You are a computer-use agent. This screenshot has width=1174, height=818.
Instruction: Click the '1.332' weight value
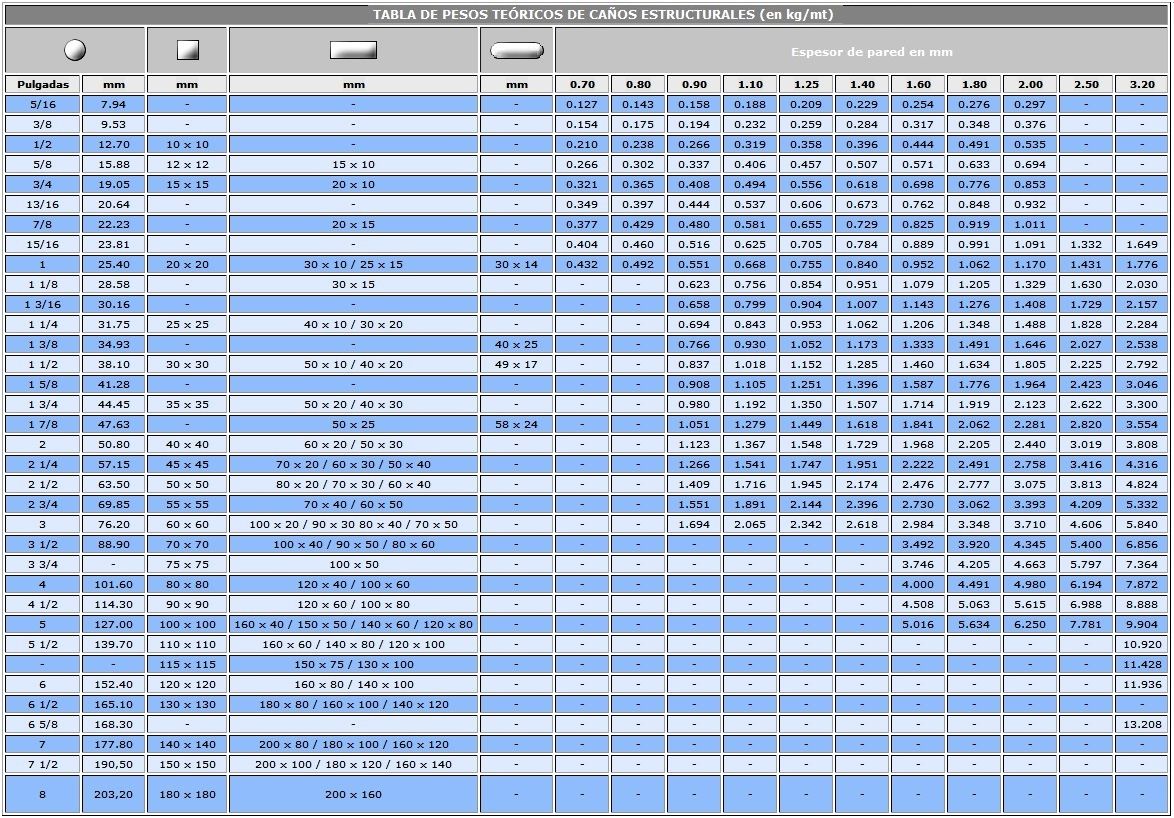(x=1086, y=245)
